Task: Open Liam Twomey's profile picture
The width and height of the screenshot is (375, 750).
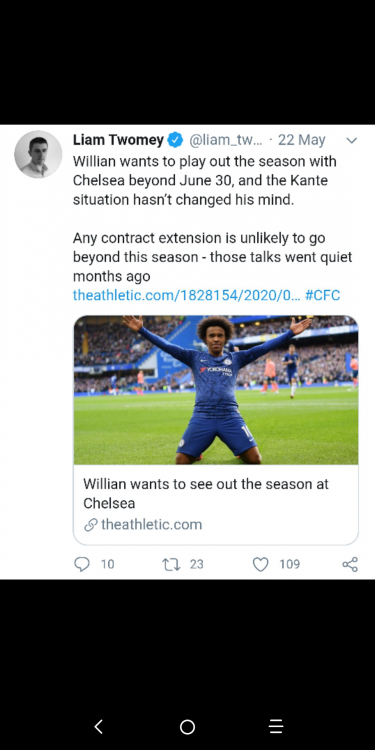Action: pyautogui.click(x=38, y=154)
